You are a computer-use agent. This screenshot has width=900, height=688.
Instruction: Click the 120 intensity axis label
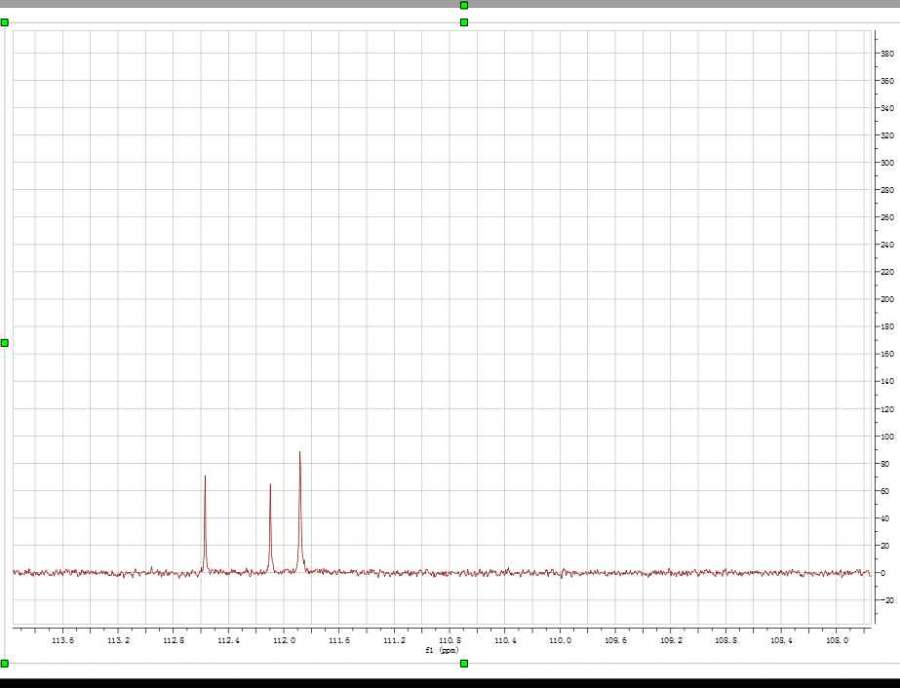tap(887, 409)
